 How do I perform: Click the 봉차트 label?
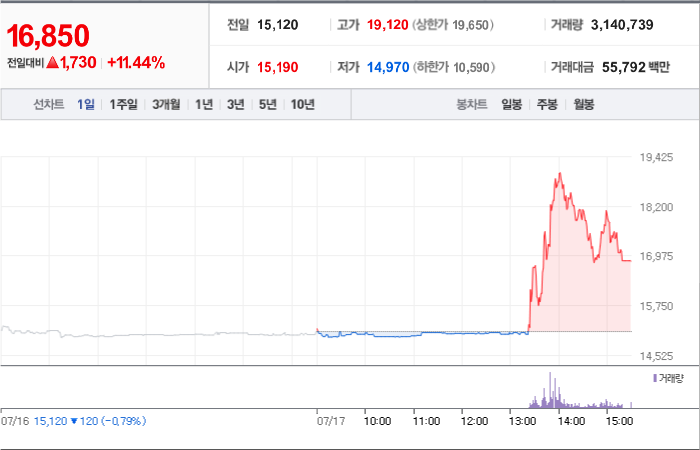(x=471, y=105)
